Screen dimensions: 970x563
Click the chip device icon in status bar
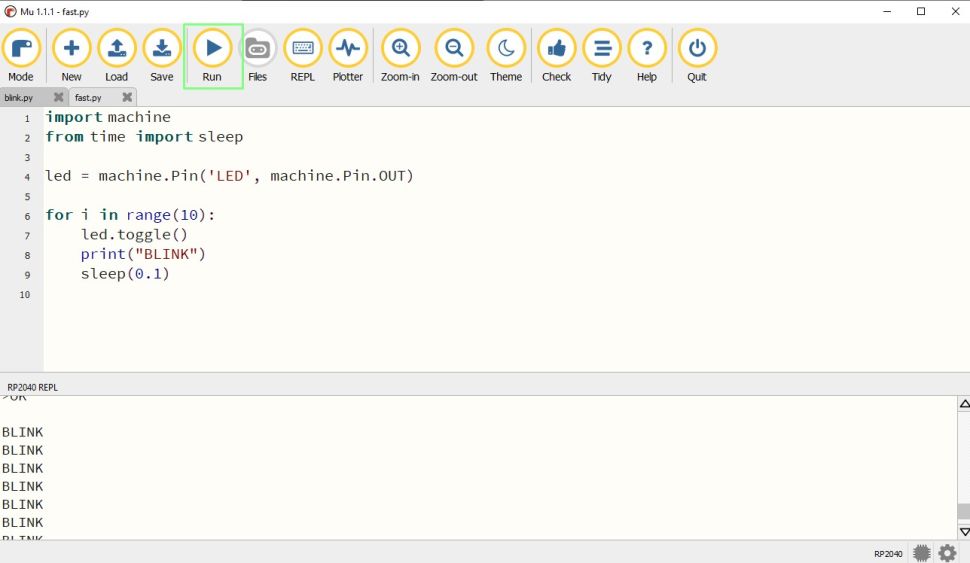tap(922, 552)
